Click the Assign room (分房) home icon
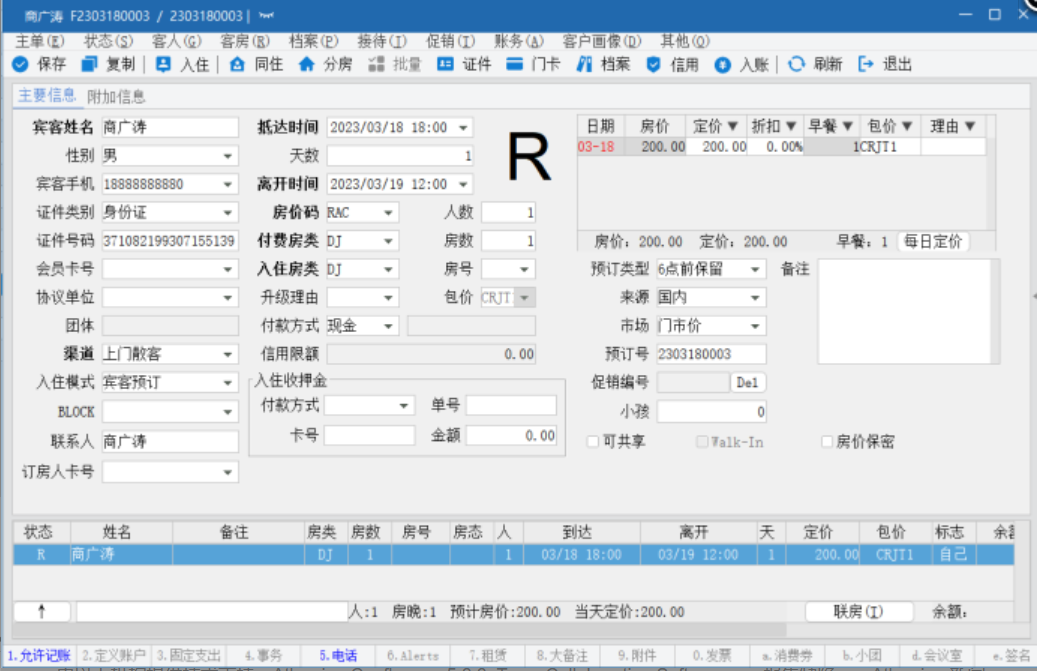The height and width of the screenshot is (671, 1037). coord(306,64)
